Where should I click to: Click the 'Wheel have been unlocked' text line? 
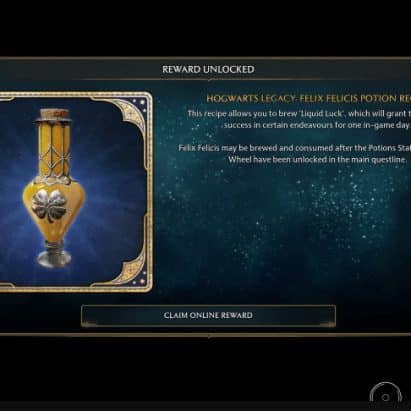(x=318, y=160)
